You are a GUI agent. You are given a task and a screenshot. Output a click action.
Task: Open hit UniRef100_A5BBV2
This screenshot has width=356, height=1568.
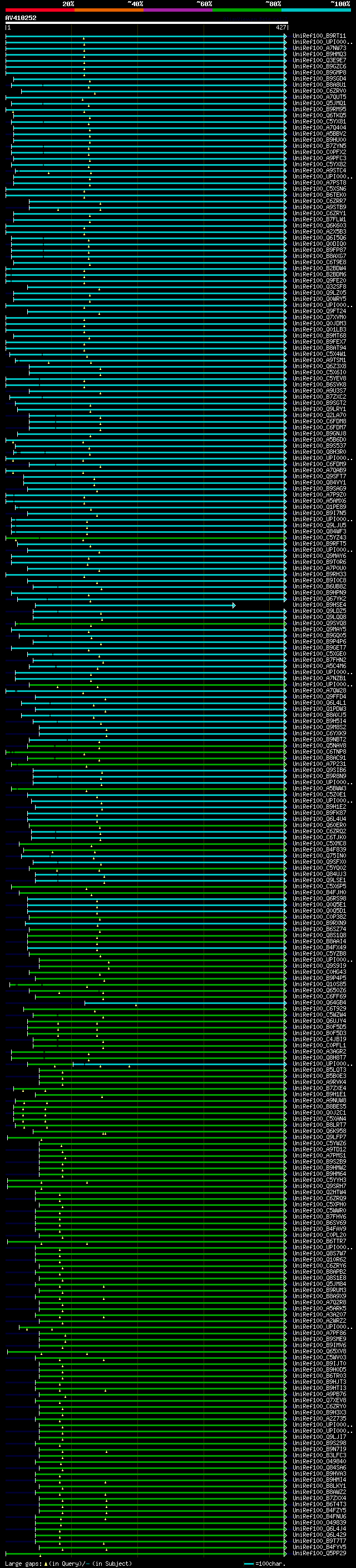319,133
